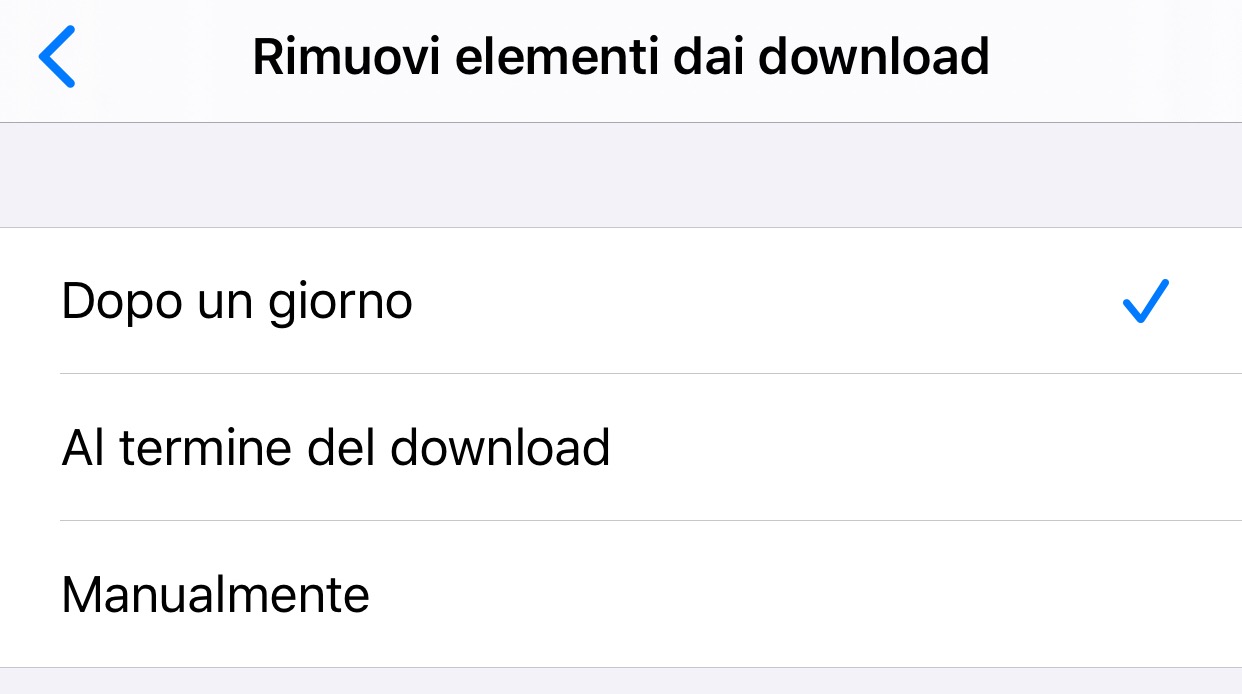Tap the checkmark beside "Dopo un giorno"
Image resolution: width=1242 pixels, height=694 pixels.
(1145, 301)
